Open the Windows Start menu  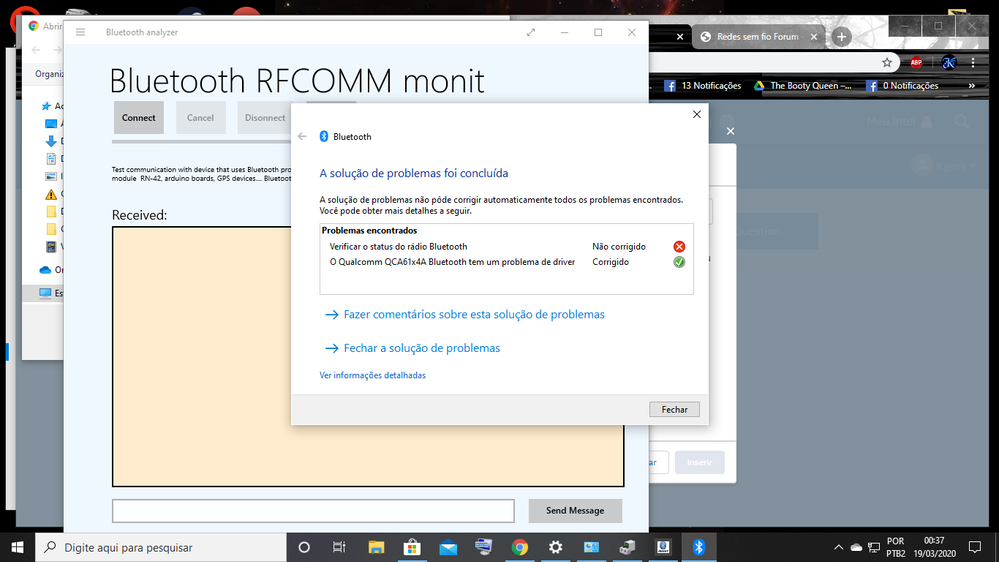[17, 547]
